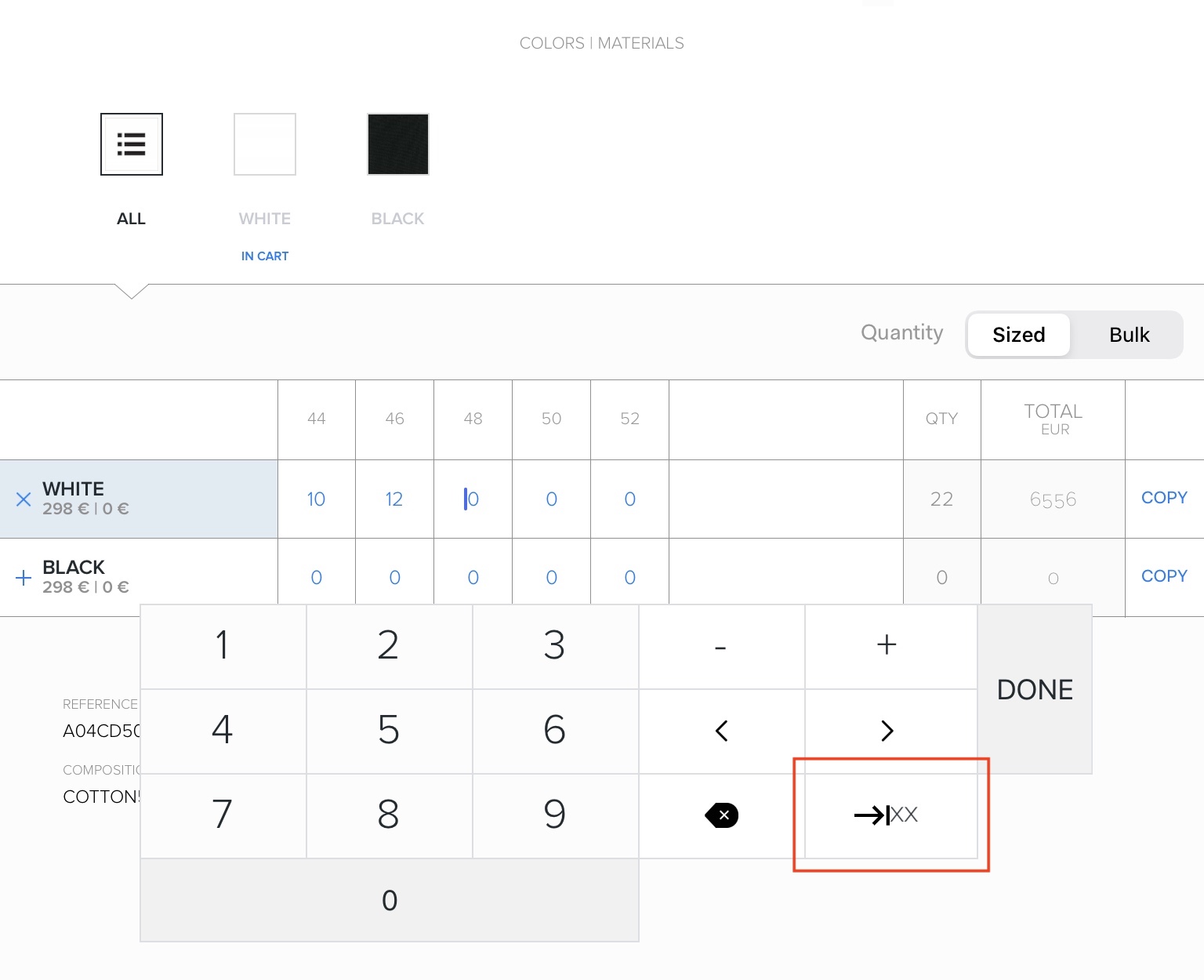
Task: Tap keypad digit 1
Action: [x=223, y=646]
